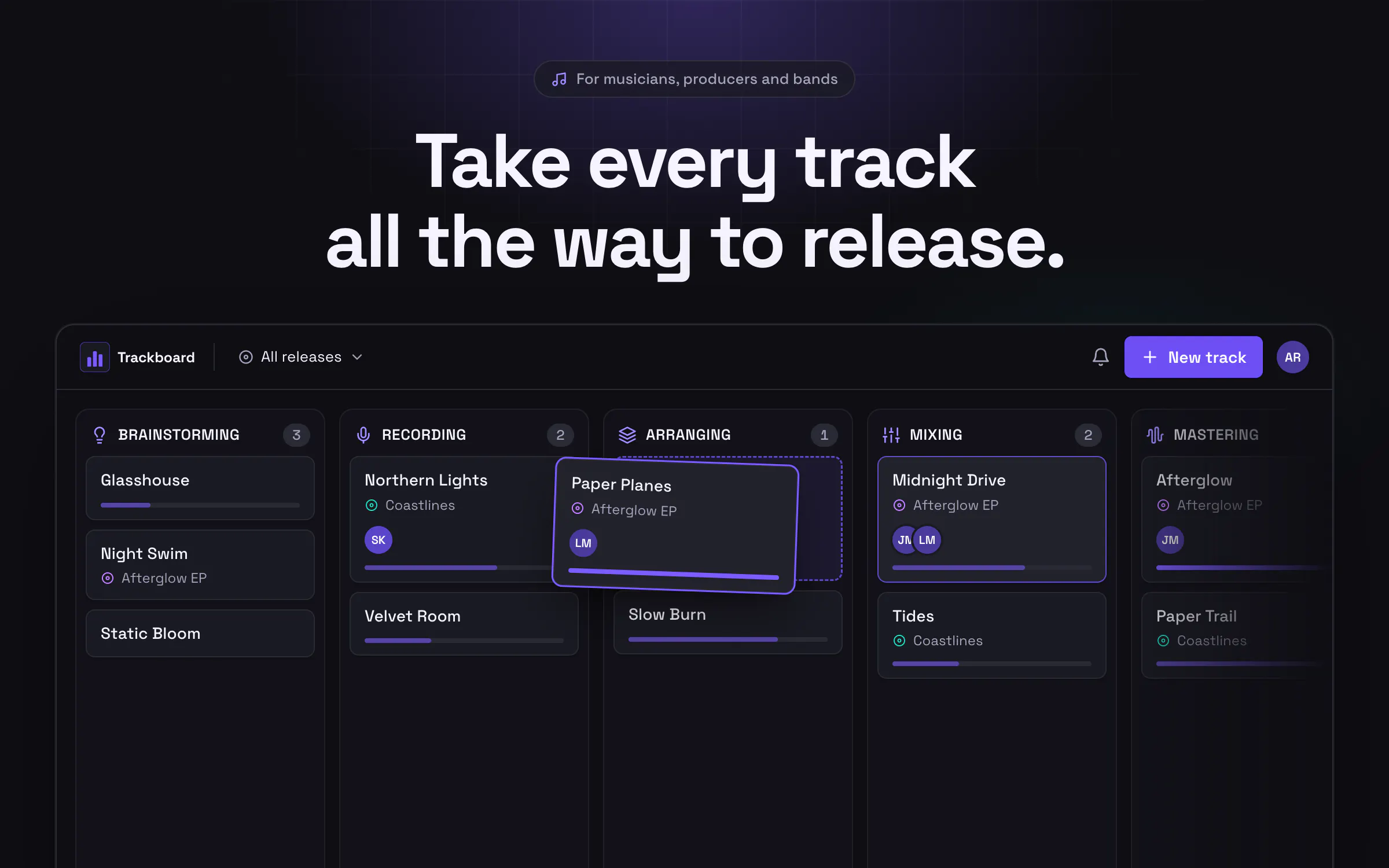Click the Recording microphone icon
The width and height of the screenshot is (1389, 868).
pos(363,435)
